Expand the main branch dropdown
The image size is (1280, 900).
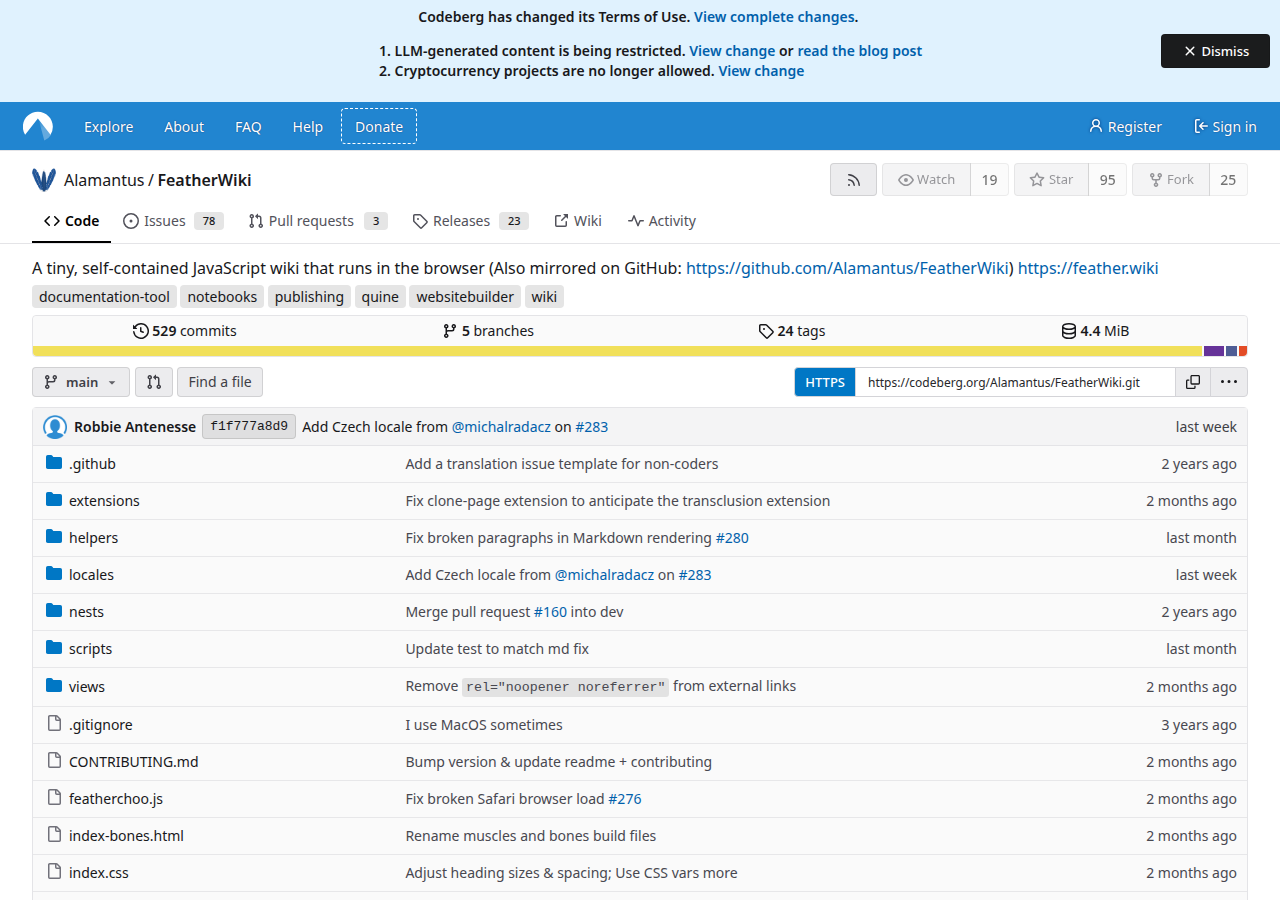(81, 382)
